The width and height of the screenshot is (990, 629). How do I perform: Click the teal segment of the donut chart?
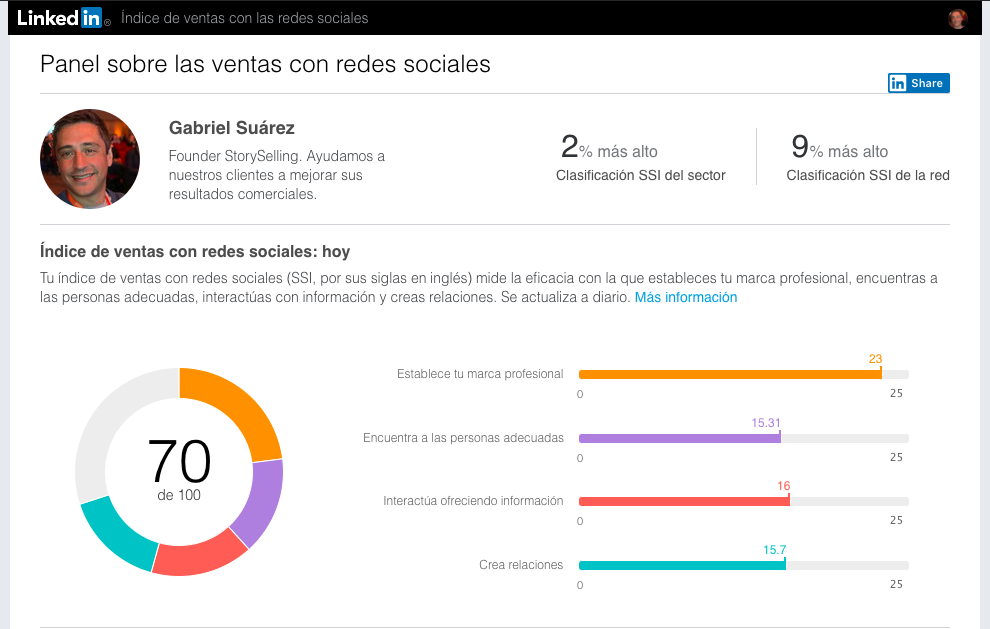(114, 536)
